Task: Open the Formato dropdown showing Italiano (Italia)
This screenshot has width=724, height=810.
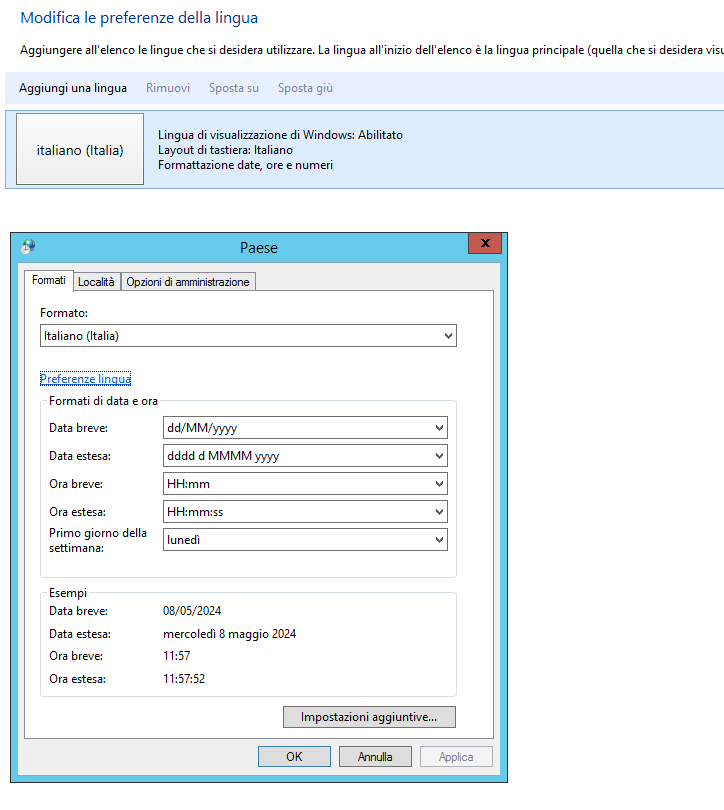Action: pos(248,336)
